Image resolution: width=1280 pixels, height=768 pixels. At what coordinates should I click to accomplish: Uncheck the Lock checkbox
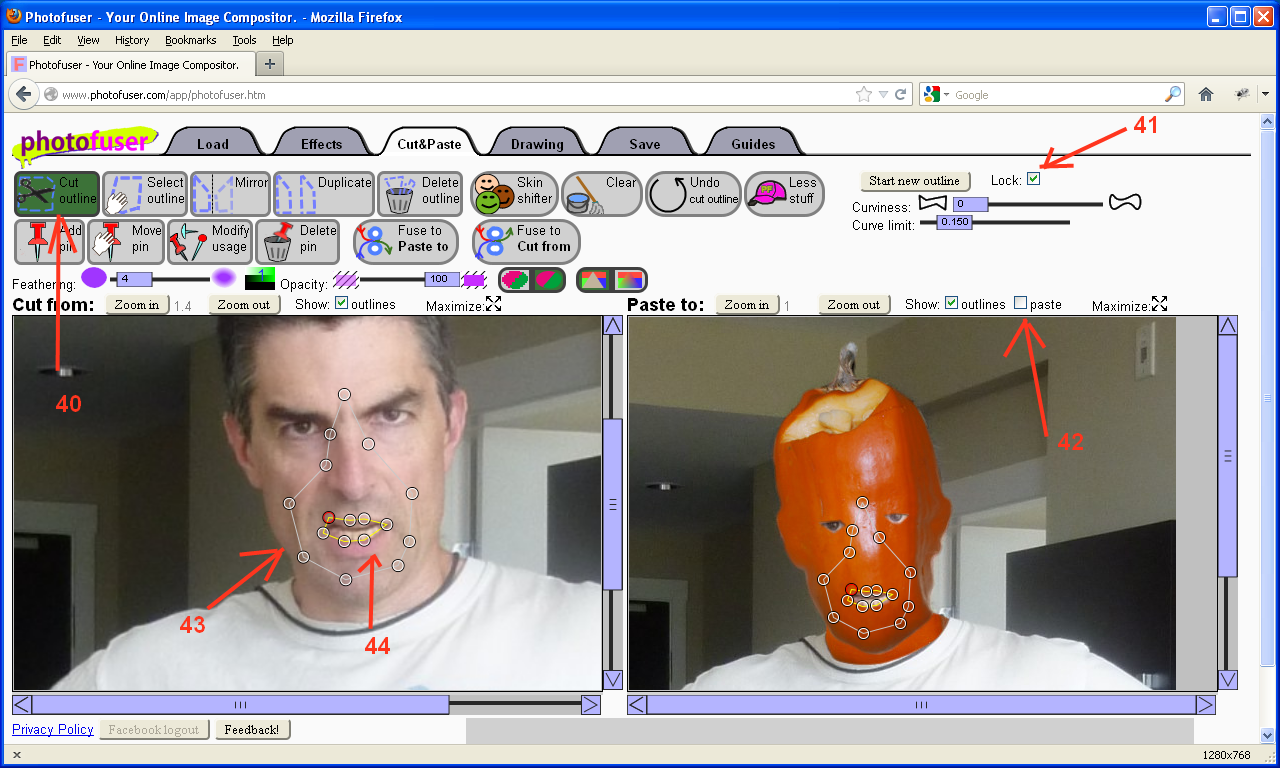pyautogui.click(x=1033, y=179)
